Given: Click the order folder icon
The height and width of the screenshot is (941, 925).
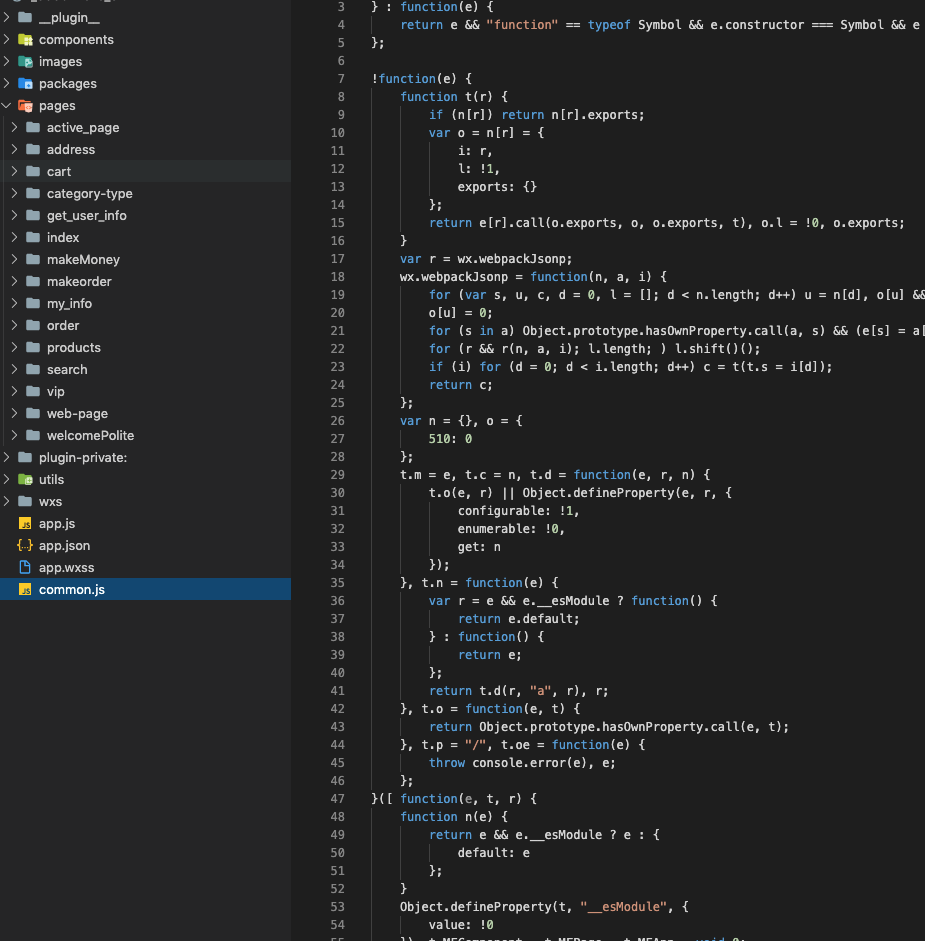Looking at the screenshot, I should click(34, 325).
